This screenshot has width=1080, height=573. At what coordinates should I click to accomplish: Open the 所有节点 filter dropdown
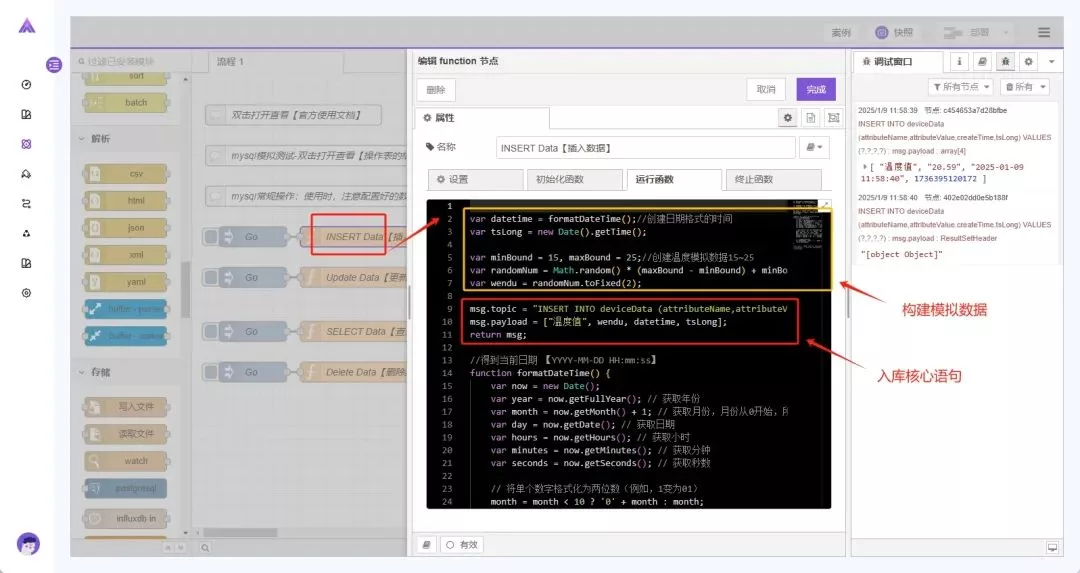point(960,87)
